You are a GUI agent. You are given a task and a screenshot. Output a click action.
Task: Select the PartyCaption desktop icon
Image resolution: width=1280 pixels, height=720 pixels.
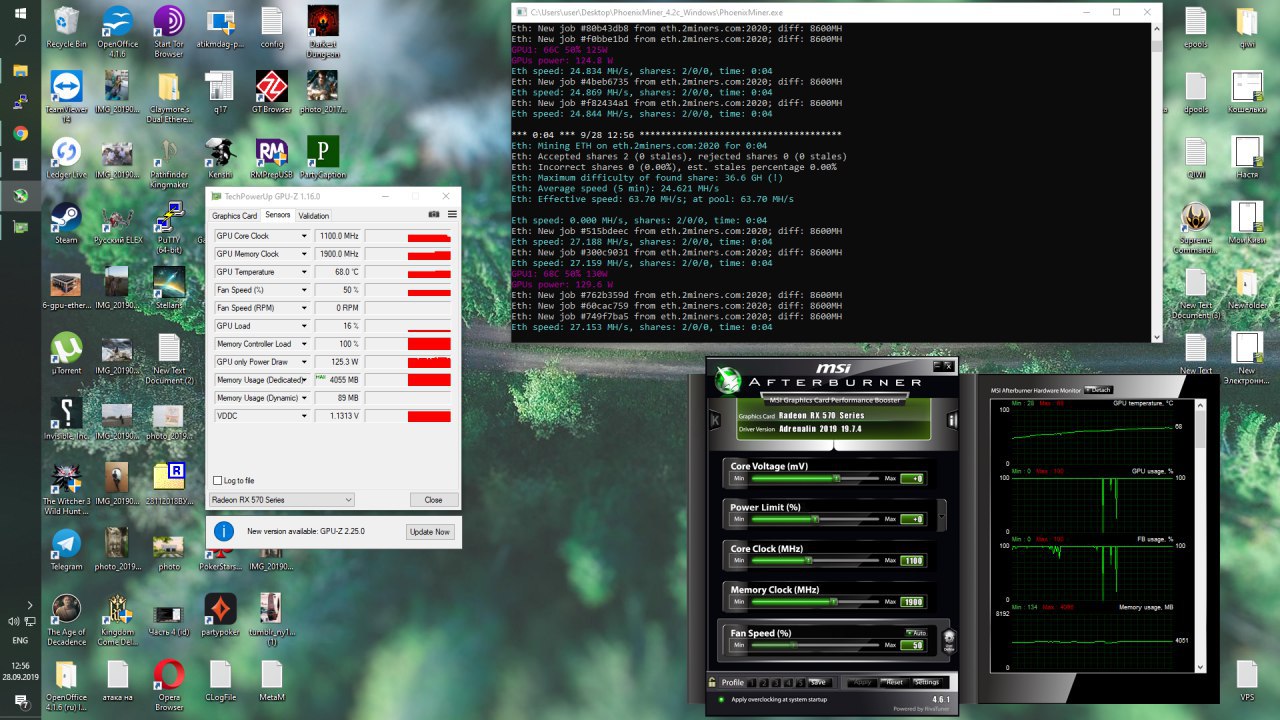point(323,158)
